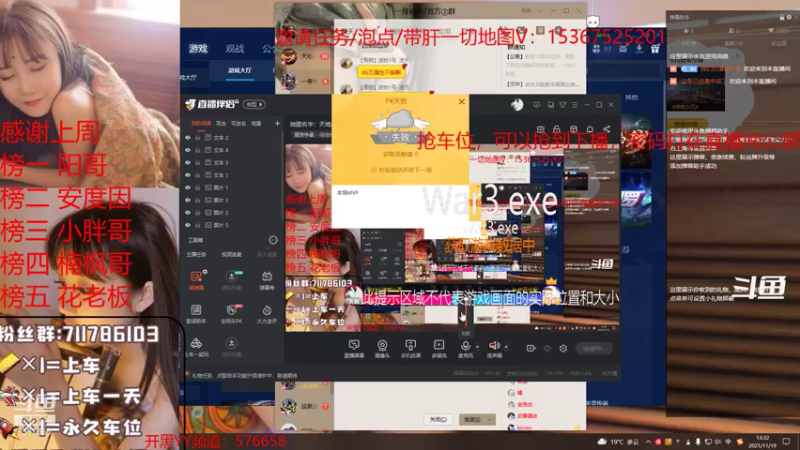
Task: Toggle the lock icon in 弹幕助手 window
Action: coord(782,17)
